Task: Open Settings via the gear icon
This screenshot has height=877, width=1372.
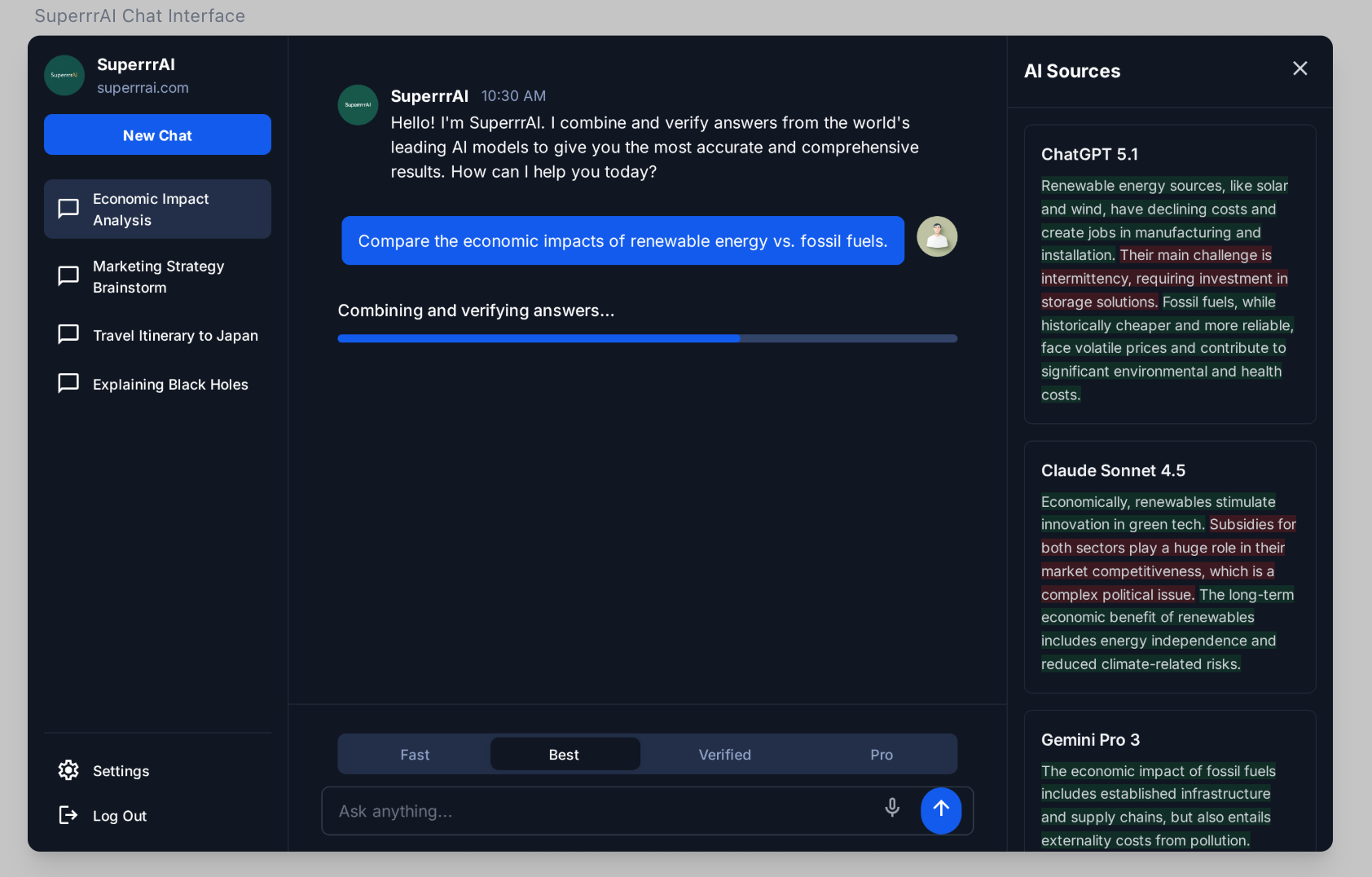Action: (x=68, y=770)
